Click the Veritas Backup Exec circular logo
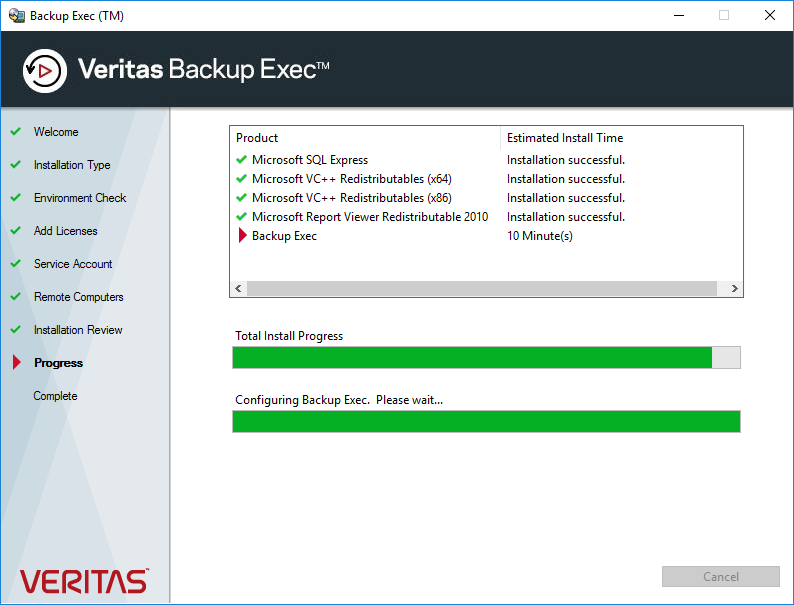This screenshot has width=794, height=605. pyautogui.click(x=45, y=71)
